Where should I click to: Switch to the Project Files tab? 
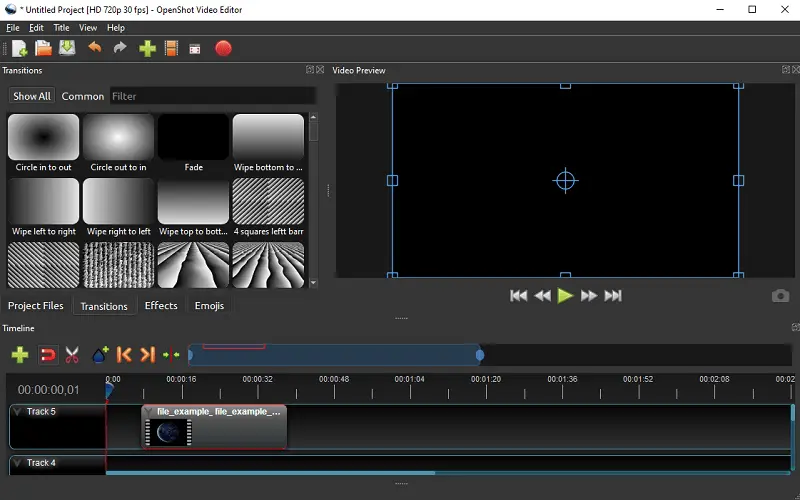click(36, 306)
